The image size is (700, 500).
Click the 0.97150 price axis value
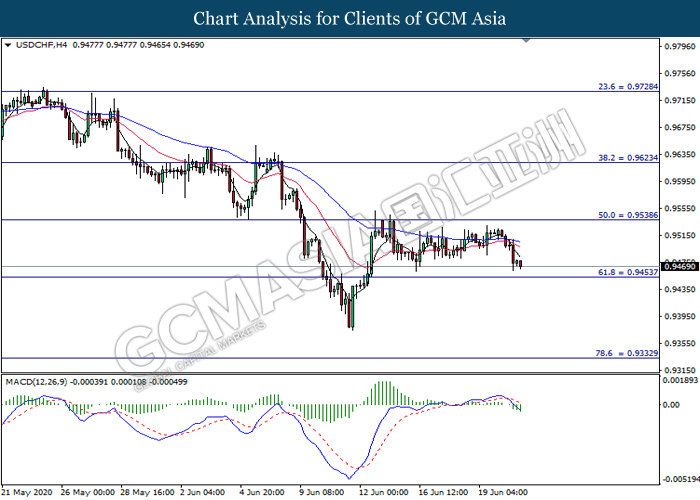(x=680, y=100)
